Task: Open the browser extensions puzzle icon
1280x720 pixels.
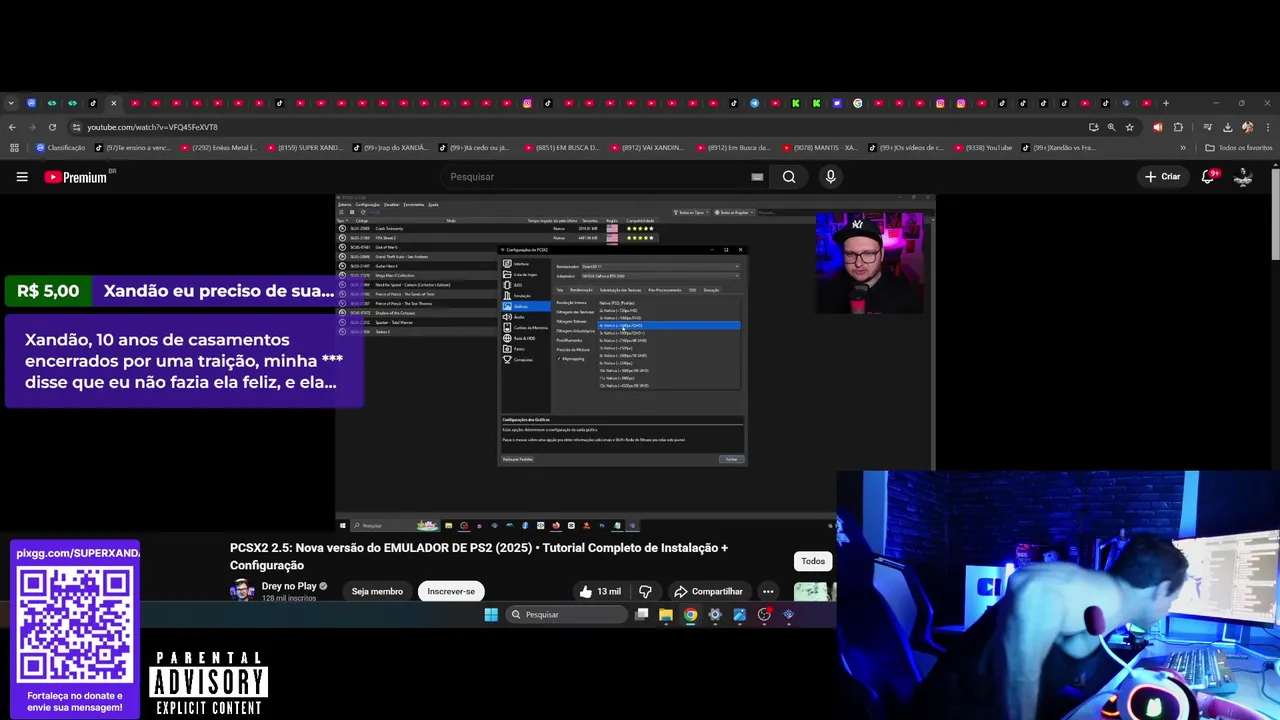Action: tap(1178, 127)
